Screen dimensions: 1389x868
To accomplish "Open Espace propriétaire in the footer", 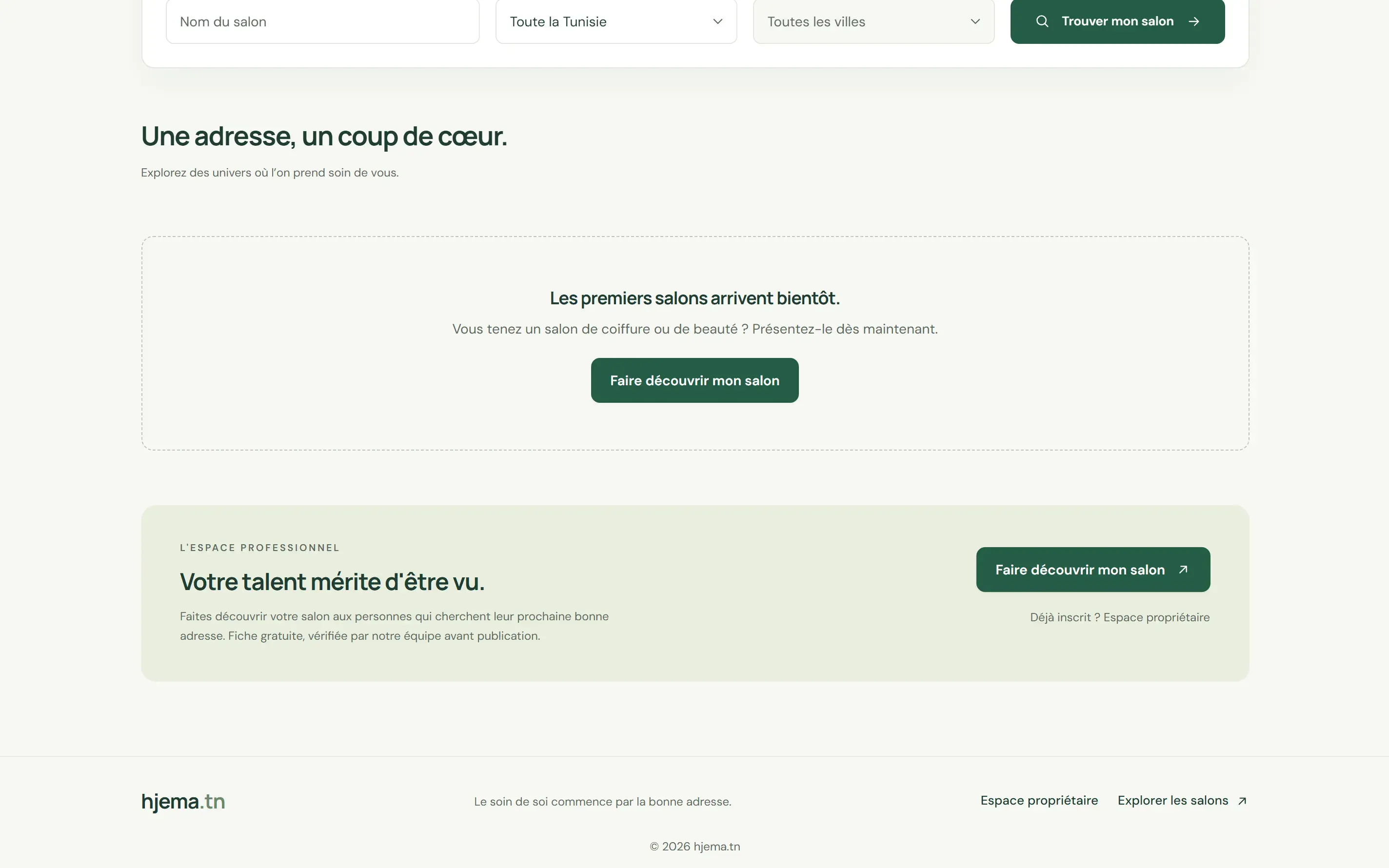I will pos(1039,800).
